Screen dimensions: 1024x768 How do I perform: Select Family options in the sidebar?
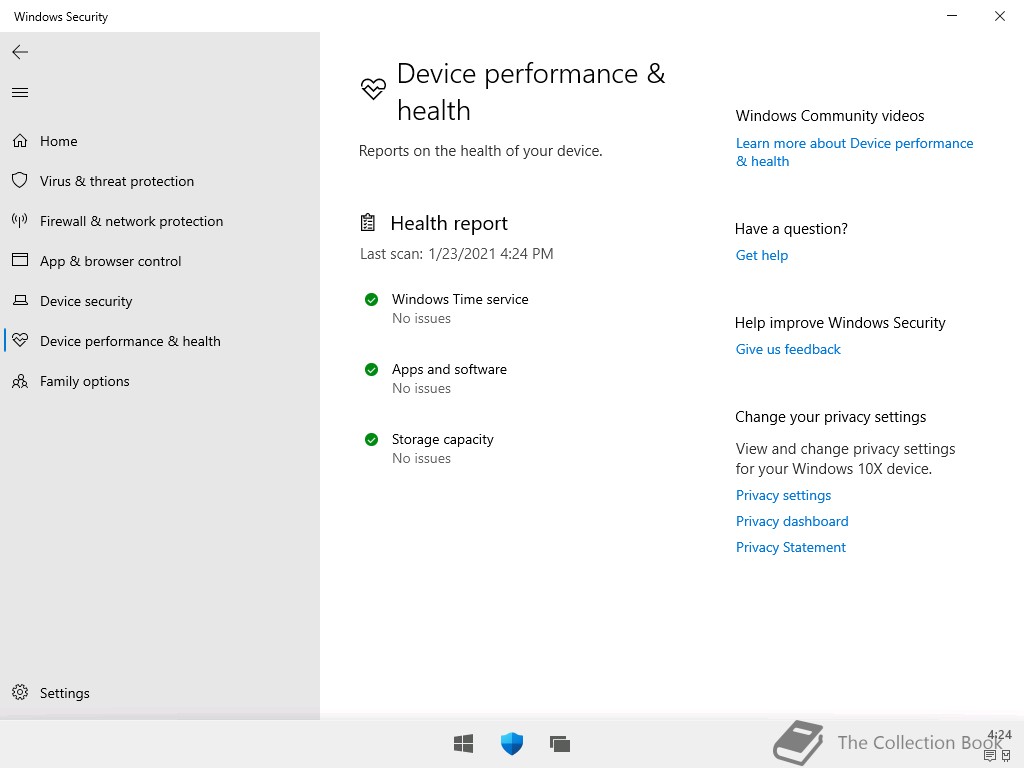[85, 381]
